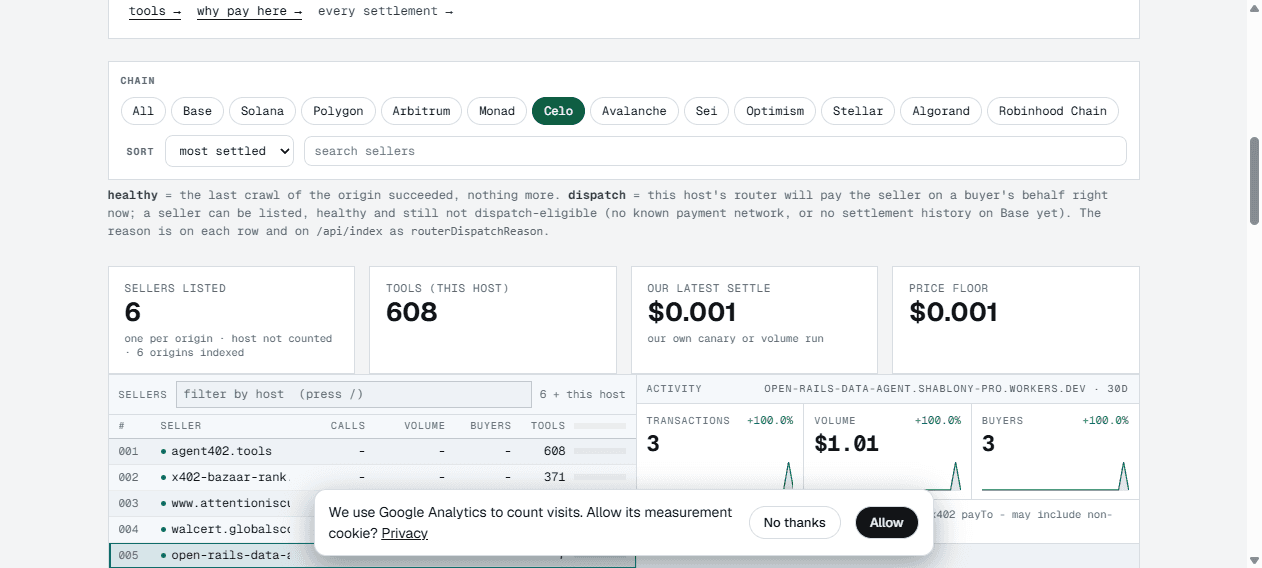This screenshot has height=568, width=1262.
Task: Open the agent402.tools seller row
Action: [x=372, y=451]
